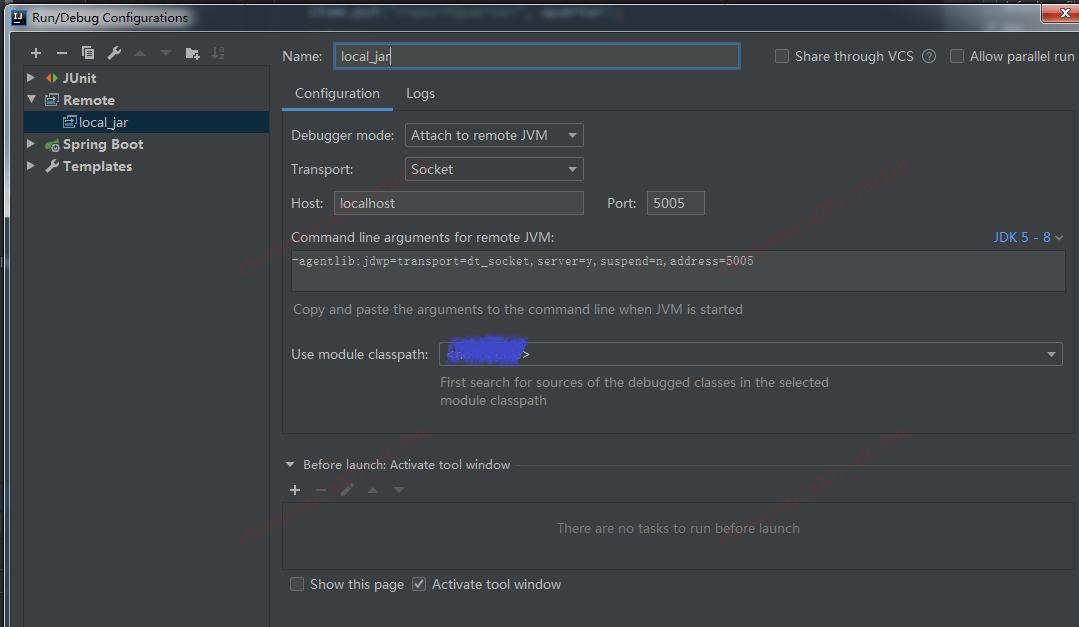The height and width of the screenshot is (627, 1079).
Task: Enable Share through VCS checkbox
Action: click(782, 57)
